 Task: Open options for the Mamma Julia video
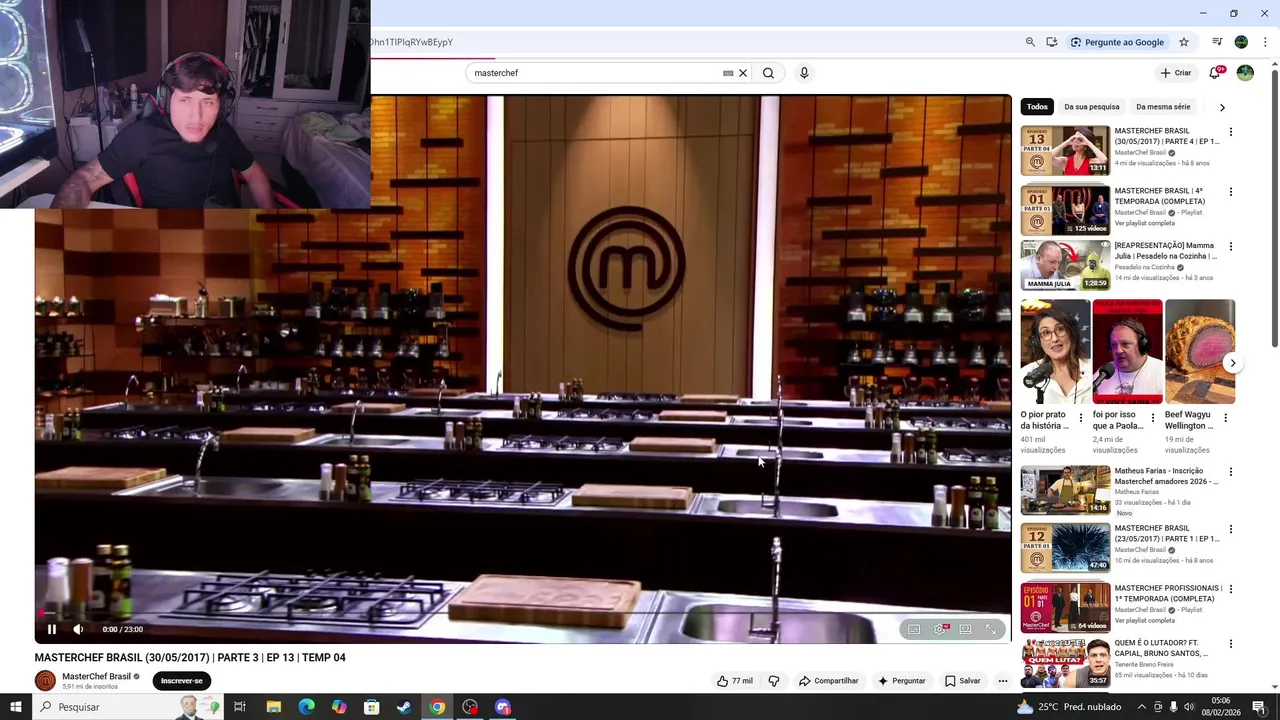click(x=1231, y=247)
